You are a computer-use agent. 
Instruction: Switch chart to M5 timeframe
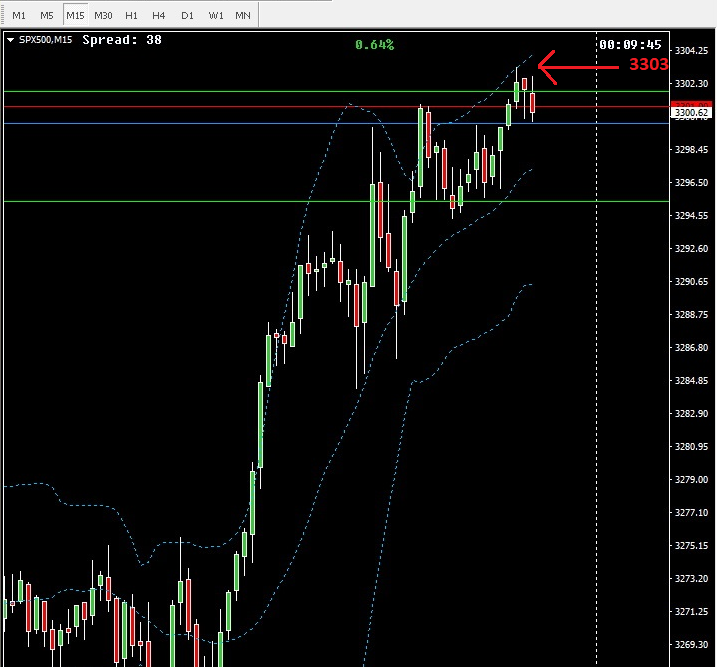pos(47,16)
